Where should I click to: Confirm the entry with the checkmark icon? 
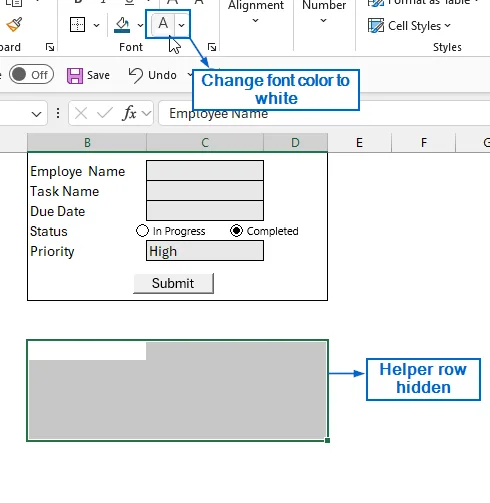click(x=105, y=113)
